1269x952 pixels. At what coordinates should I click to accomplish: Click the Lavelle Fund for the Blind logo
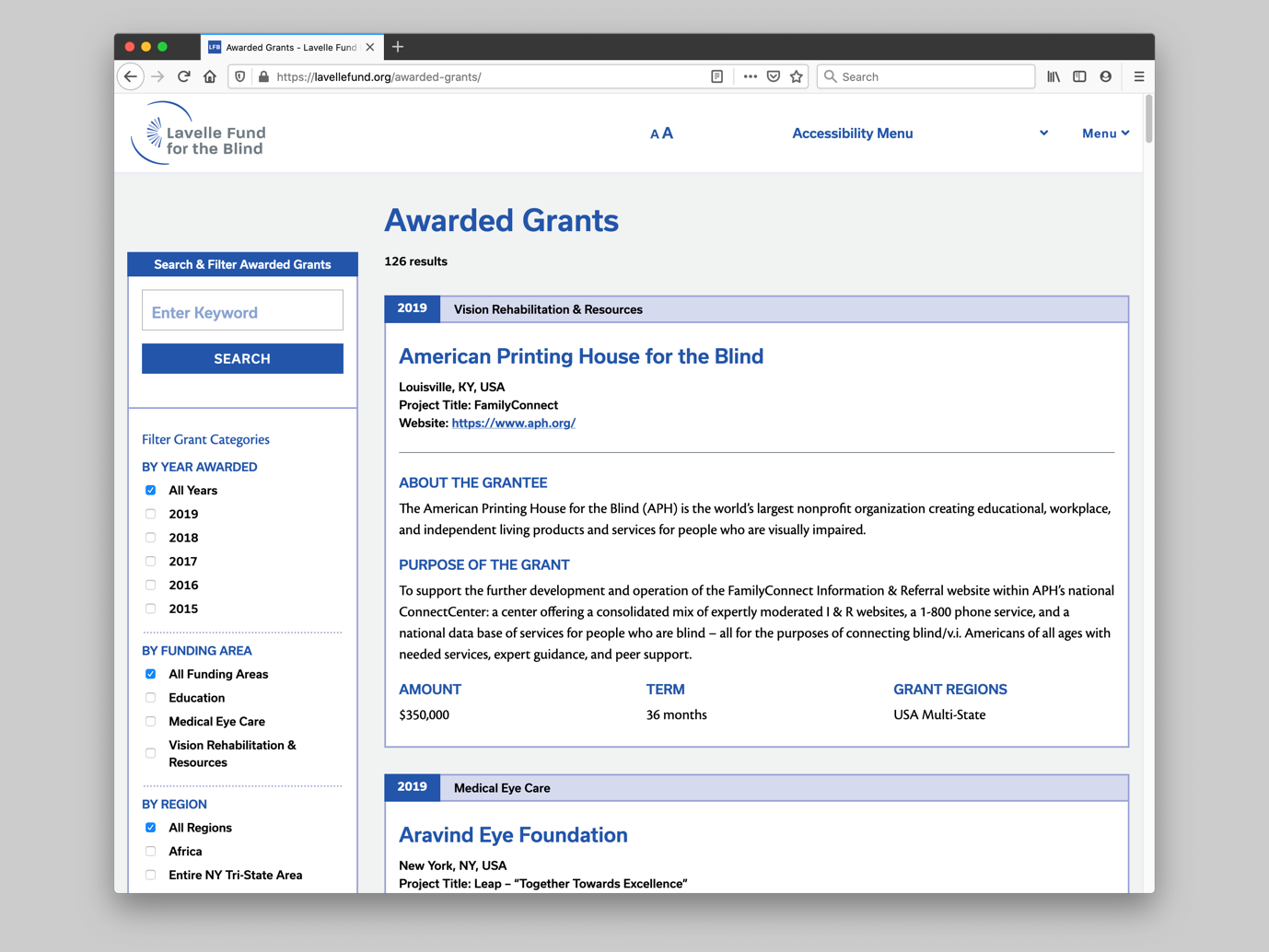[199, 134]
